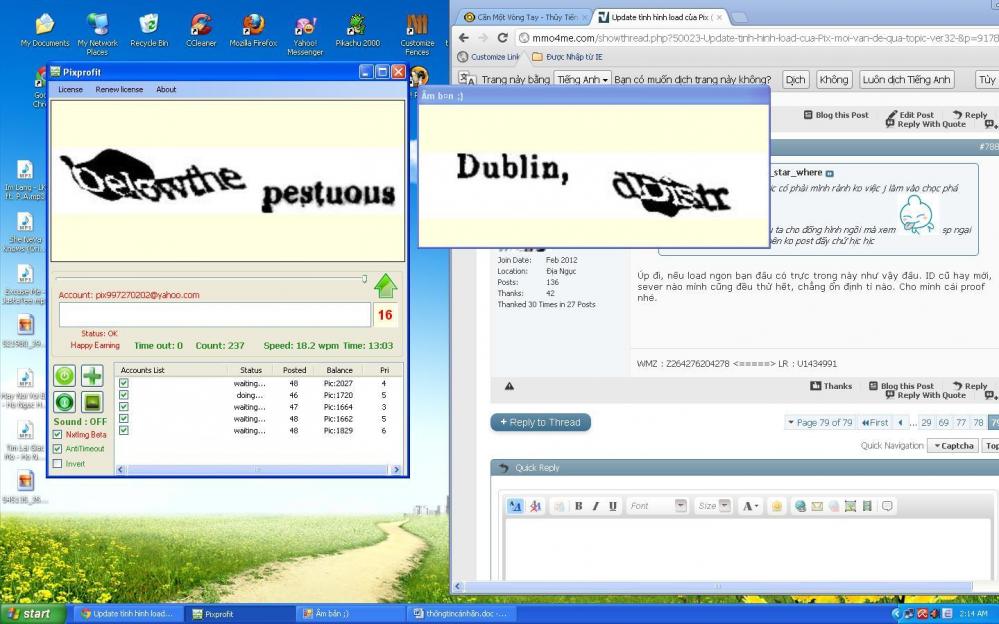The width and height of the screenshot is (999, 624).
Task: Uncheck account row with balance Pic:1720
Action: 124,395
